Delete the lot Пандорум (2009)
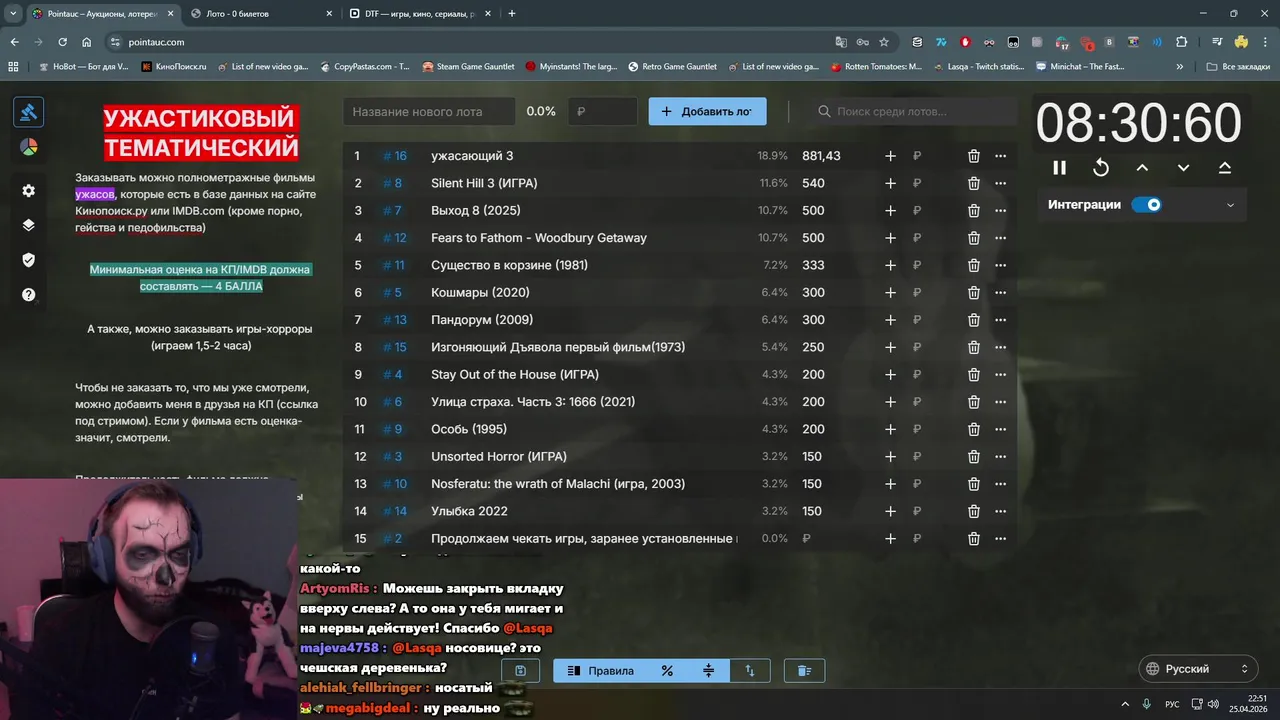 [x=973, y=320]
